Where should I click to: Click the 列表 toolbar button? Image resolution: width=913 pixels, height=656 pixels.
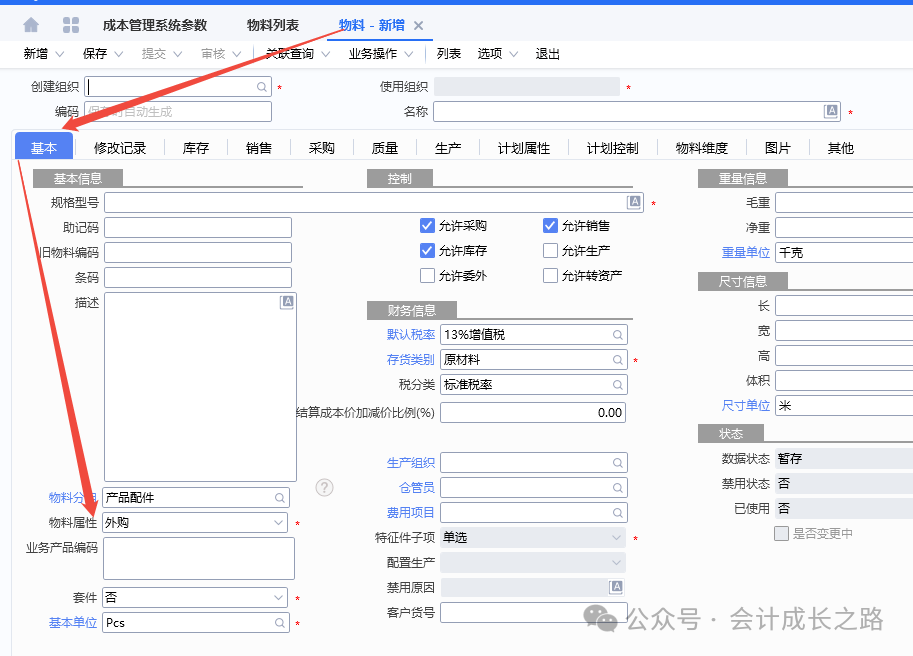[449, 54]
